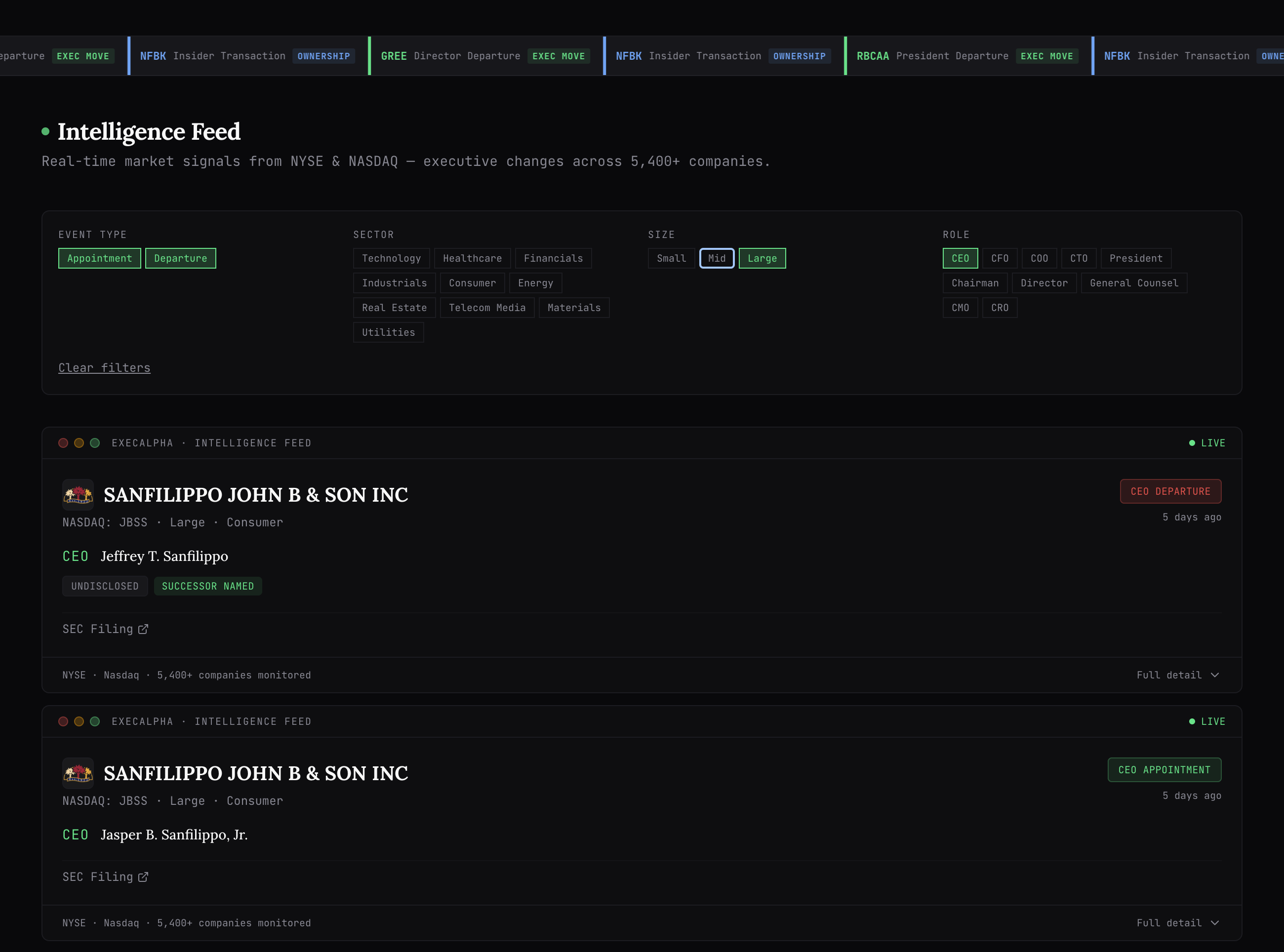Viewport: 1284px width, 952px height.
Task: Click the EXEC MOVE tag on RBCAA ticker
Action: [1046, 56]
